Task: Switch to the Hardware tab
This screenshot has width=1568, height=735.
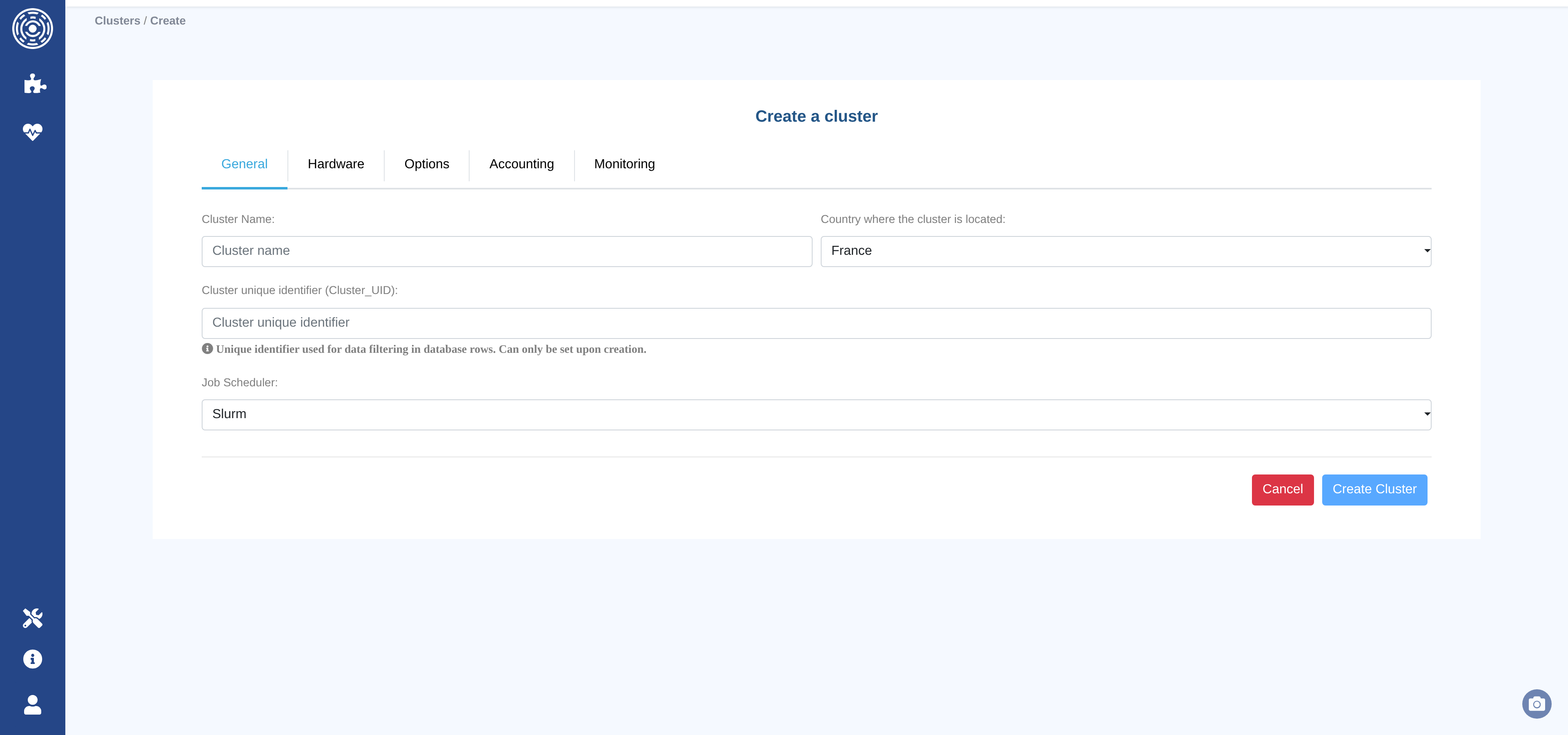Action: pyautogui.click(x=335, y=164)
